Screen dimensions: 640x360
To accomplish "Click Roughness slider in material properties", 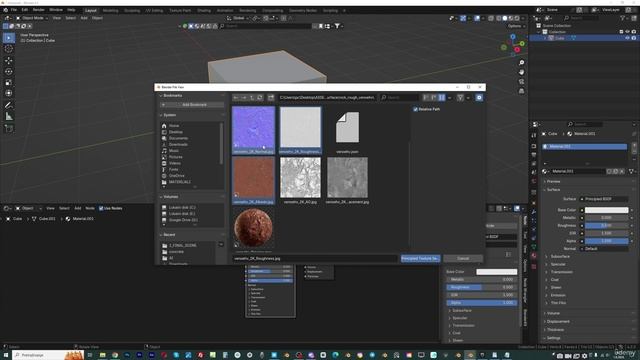I will (x=607, y=225).
